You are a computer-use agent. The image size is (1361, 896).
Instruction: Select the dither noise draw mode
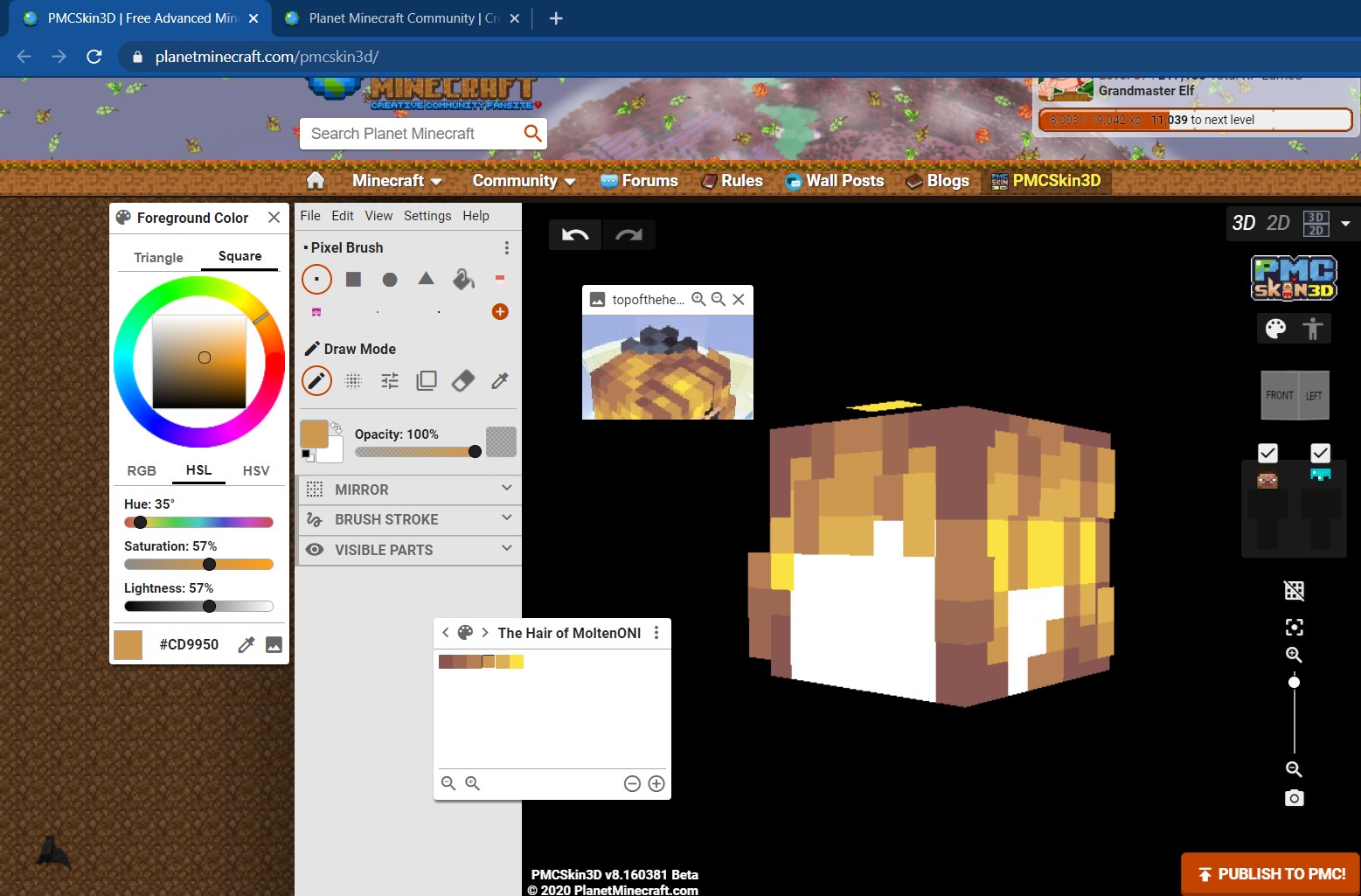click(353, 381)
